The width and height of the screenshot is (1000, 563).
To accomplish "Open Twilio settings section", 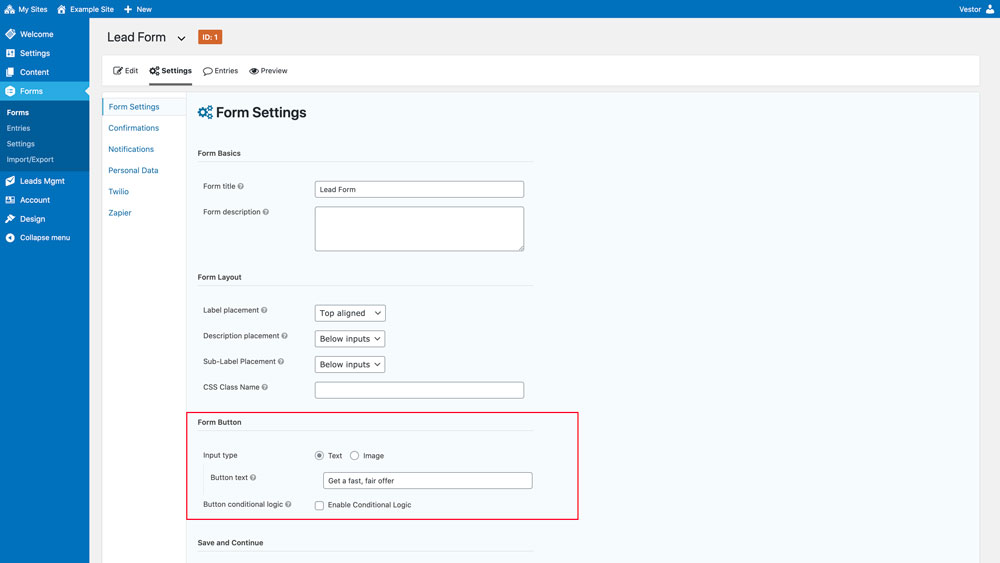I will coord(119,191).
